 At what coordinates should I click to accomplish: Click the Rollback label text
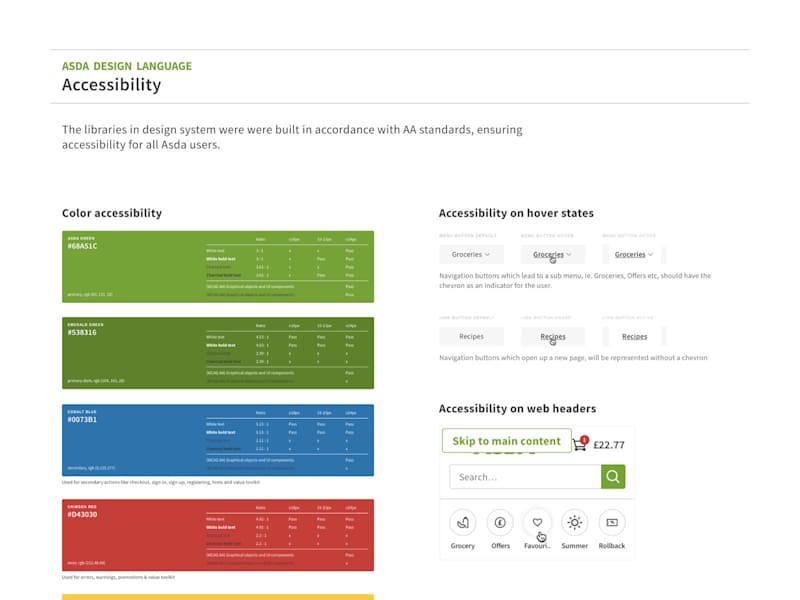[612, 546]
